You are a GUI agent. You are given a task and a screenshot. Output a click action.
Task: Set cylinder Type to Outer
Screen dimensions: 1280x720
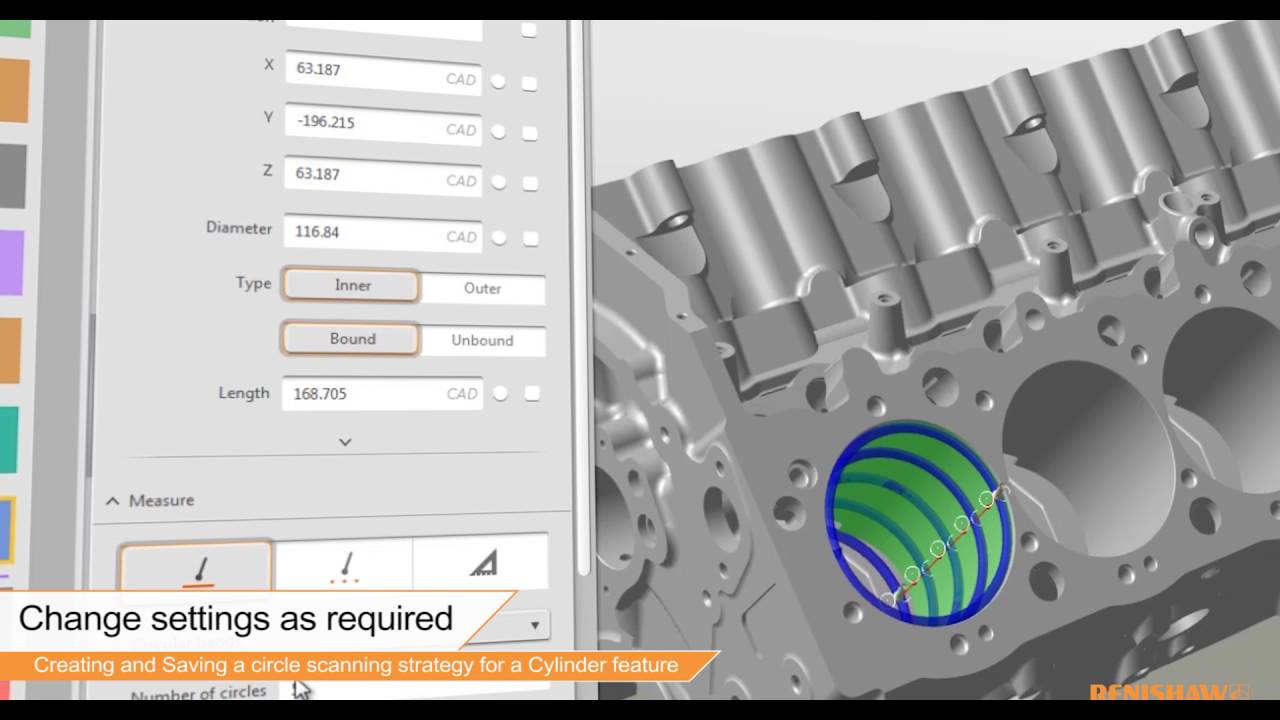482,288
